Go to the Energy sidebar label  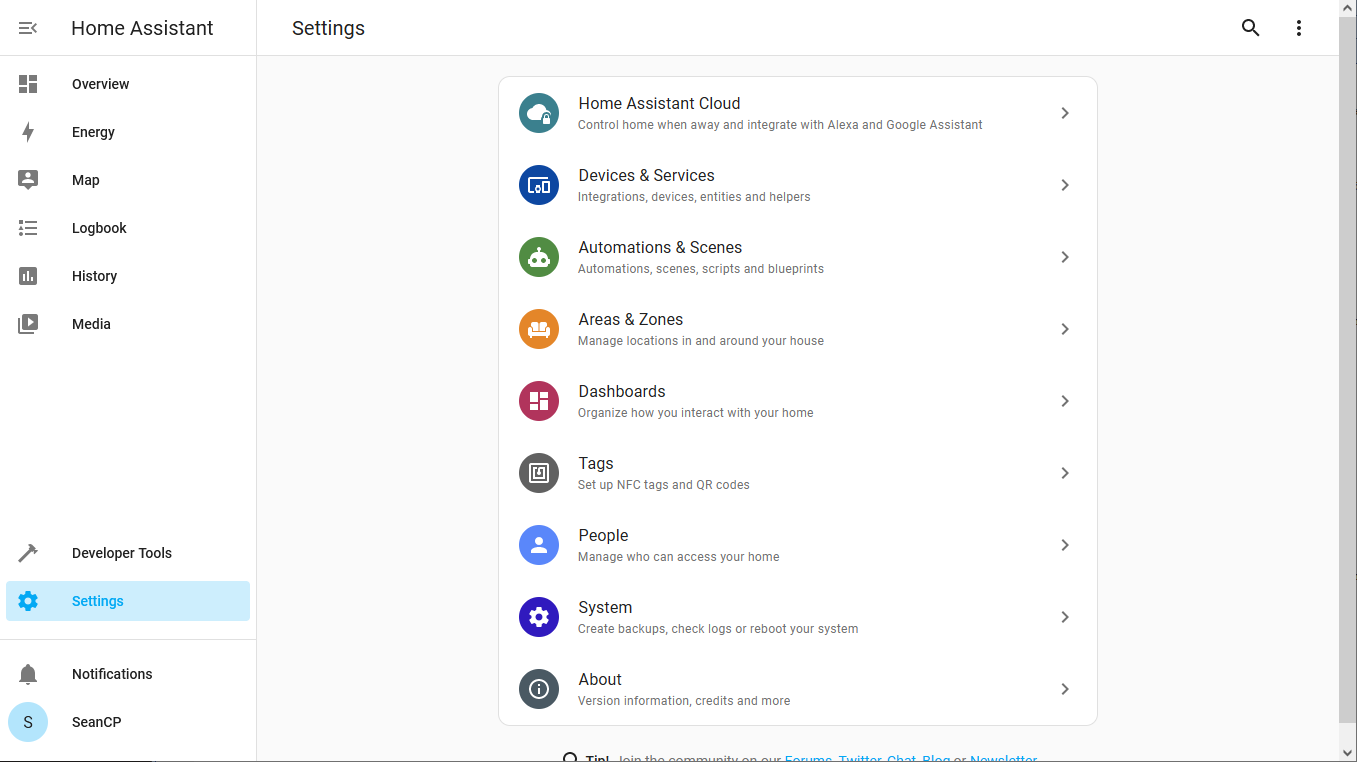(93, 132)
